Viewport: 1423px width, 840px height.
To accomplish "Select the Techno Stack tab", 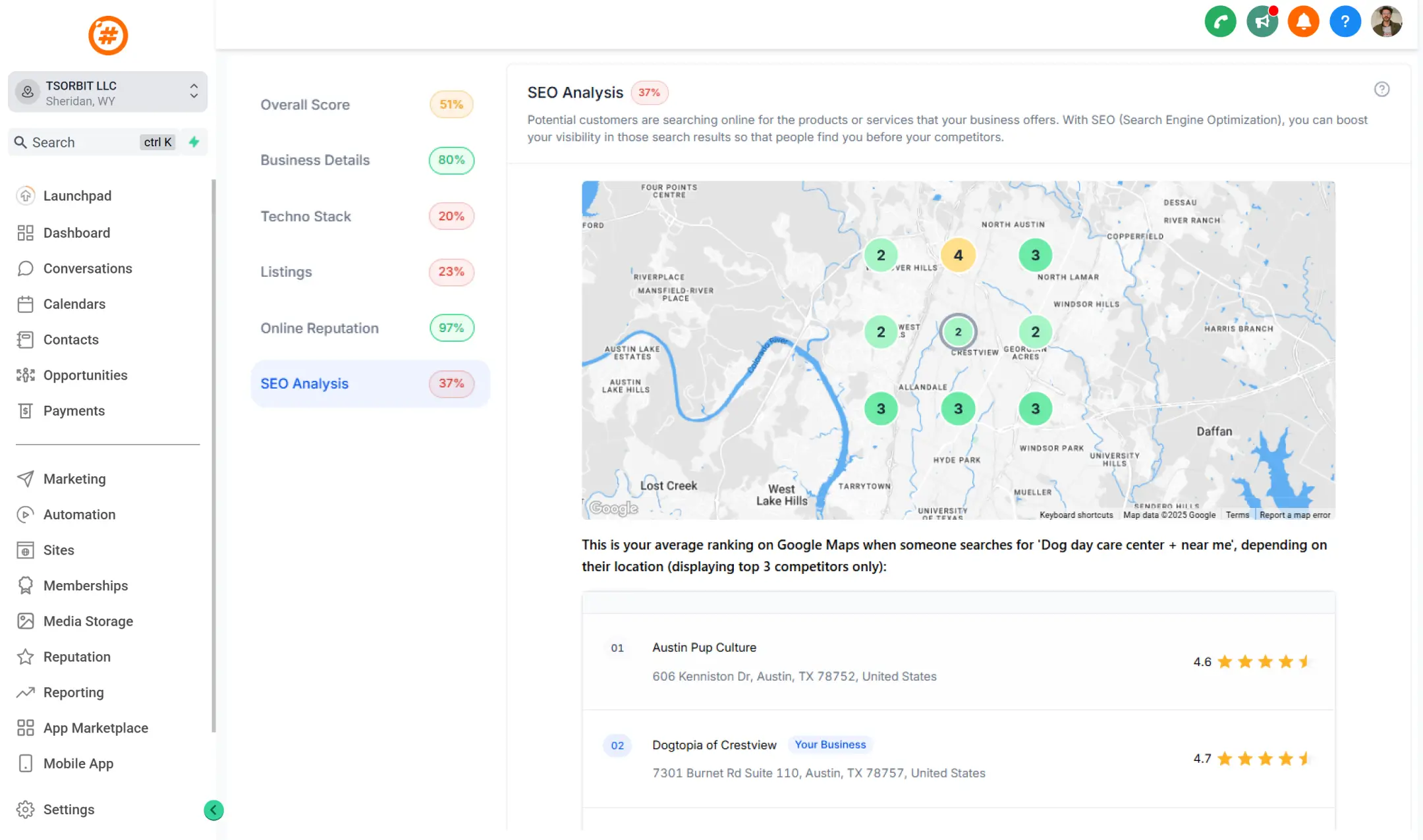I will click(x=370, y=216).
